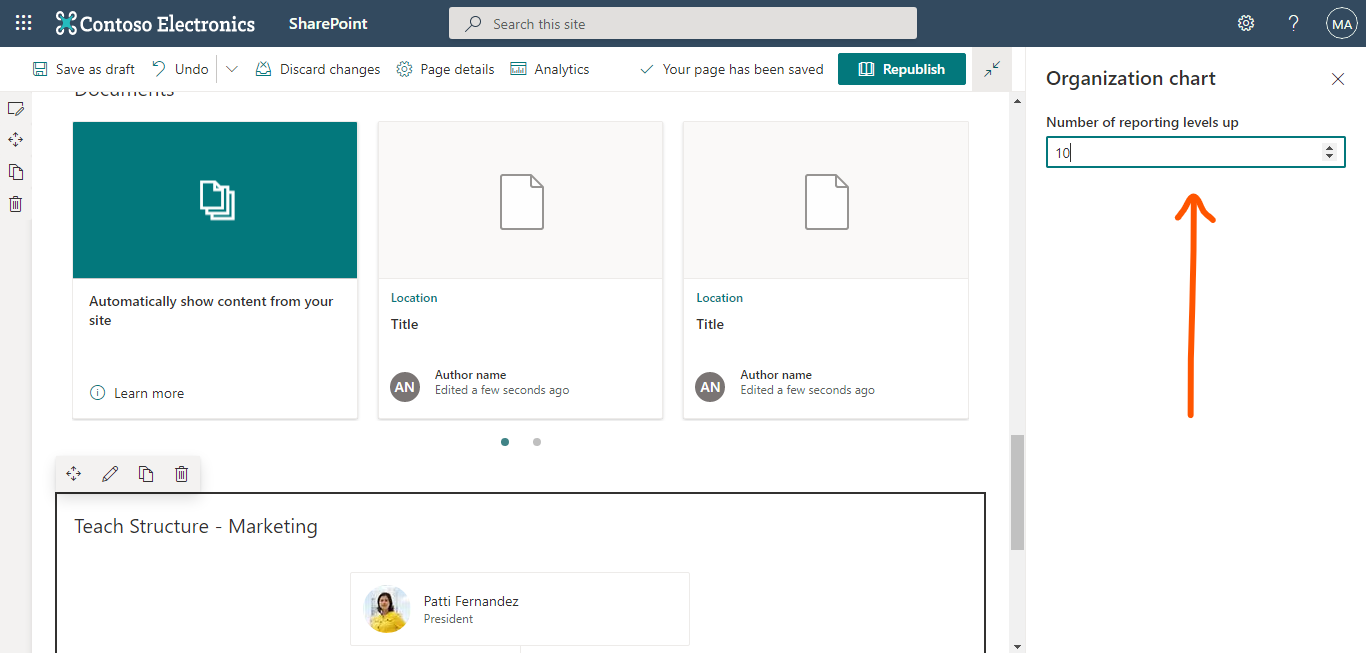Click the second carousel page dot

click(537, 441)
